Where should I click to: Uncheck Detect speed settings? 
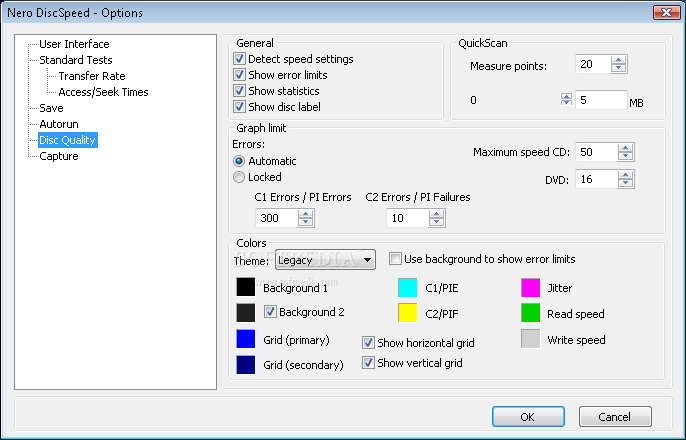pos(239,59)
